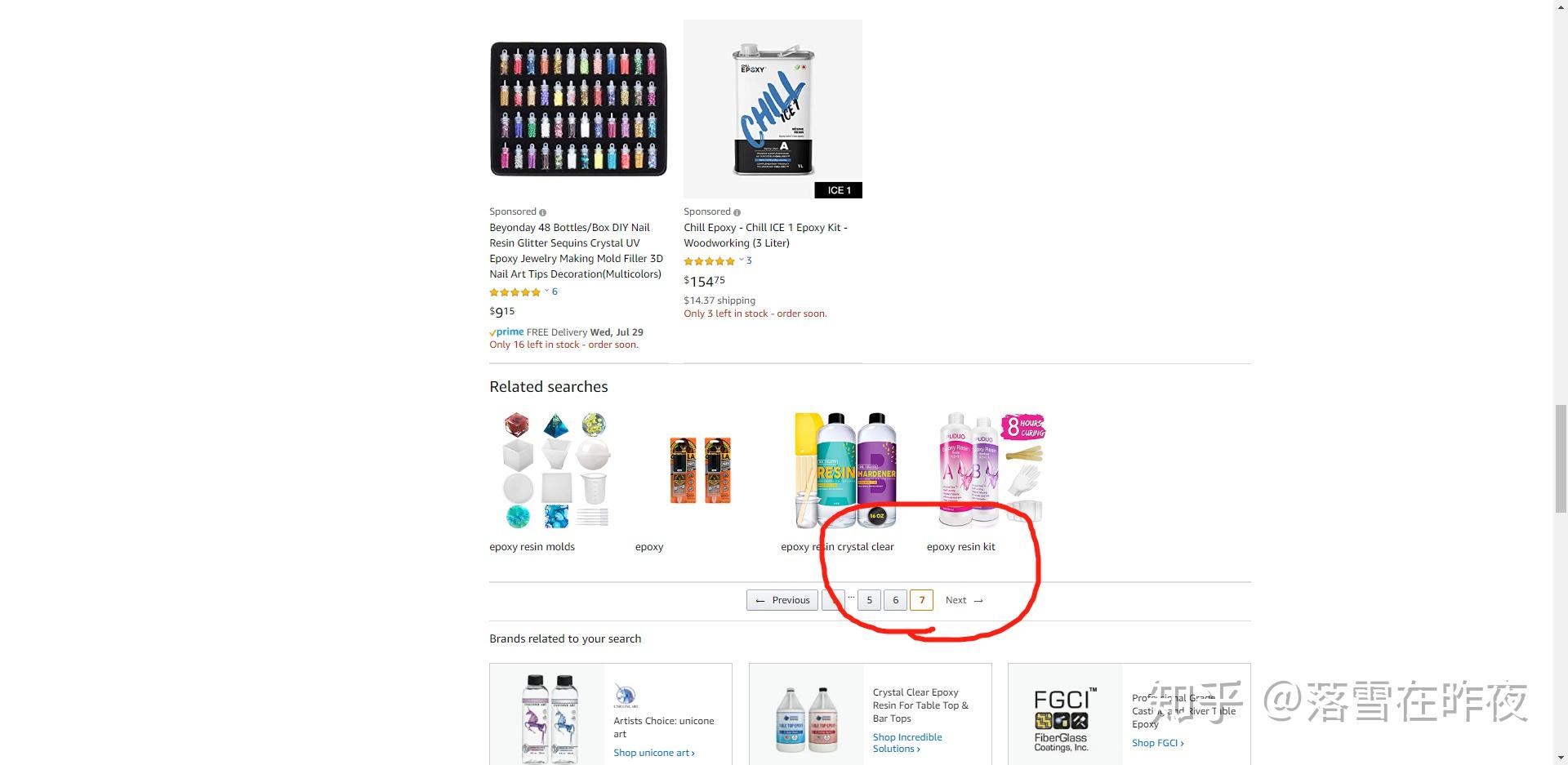The width and height of the screenshot is (1568, 765).
Task: Select current page 7 in pagination
Action: pyautogui.click(x=921, y=600)
